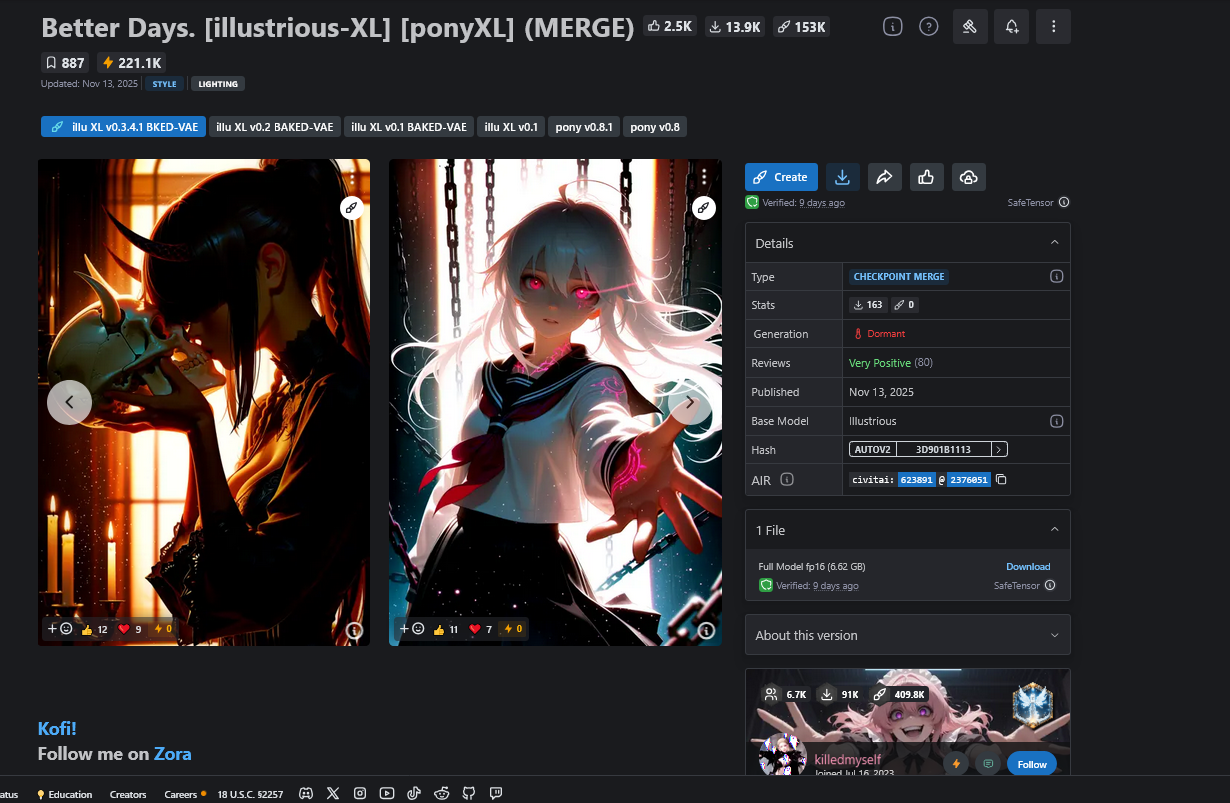
Task: Tip buzz on second image reaction bar
Action: [513, 629]
